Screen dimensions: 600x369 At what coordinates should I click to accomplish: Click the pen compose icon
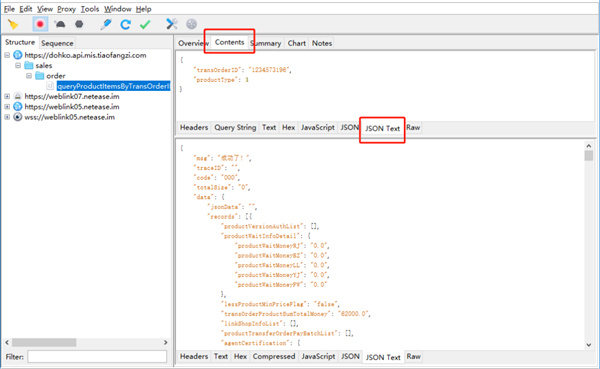106,24
